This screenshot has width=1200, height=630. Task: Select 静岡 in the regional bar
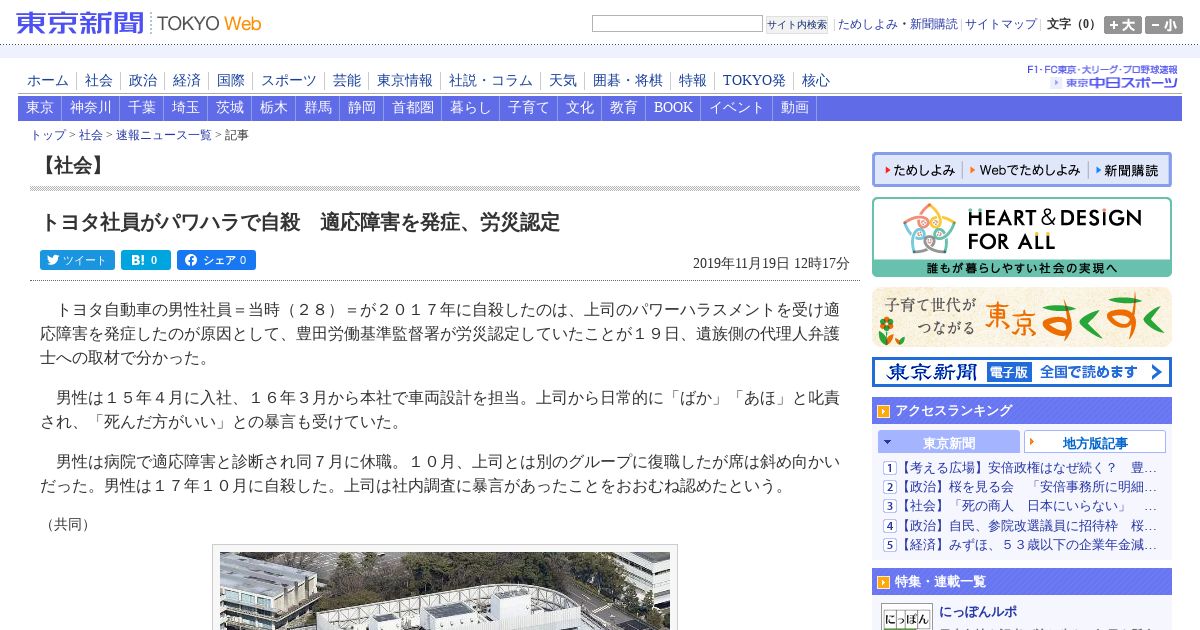362,108
